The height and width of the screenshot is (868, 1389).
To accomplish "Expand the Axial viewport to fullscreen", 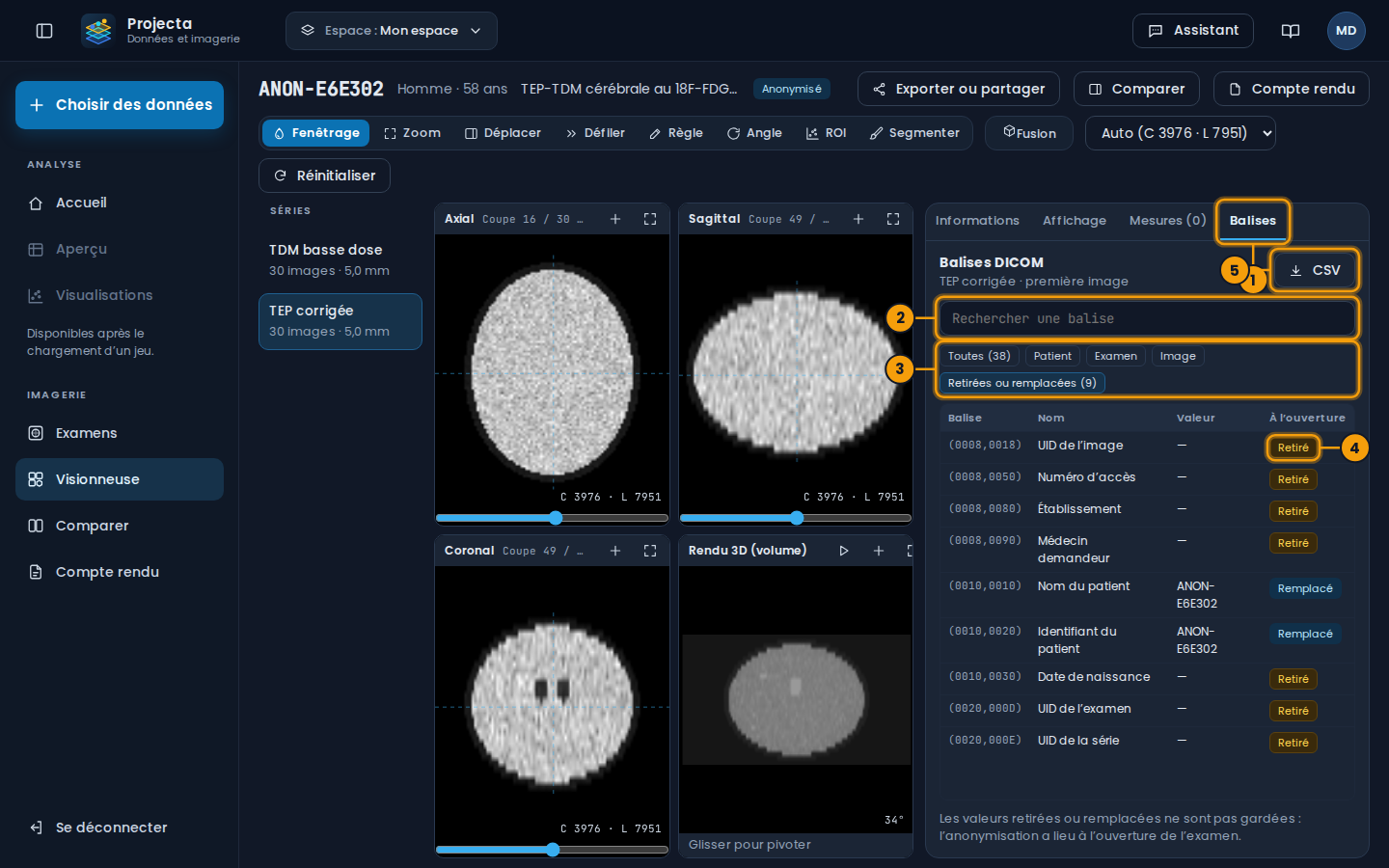I will [650, 219].
